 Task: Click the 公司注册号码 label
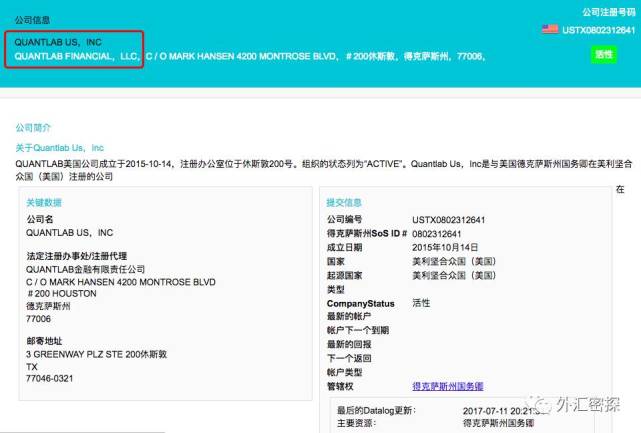pos(609,12)
